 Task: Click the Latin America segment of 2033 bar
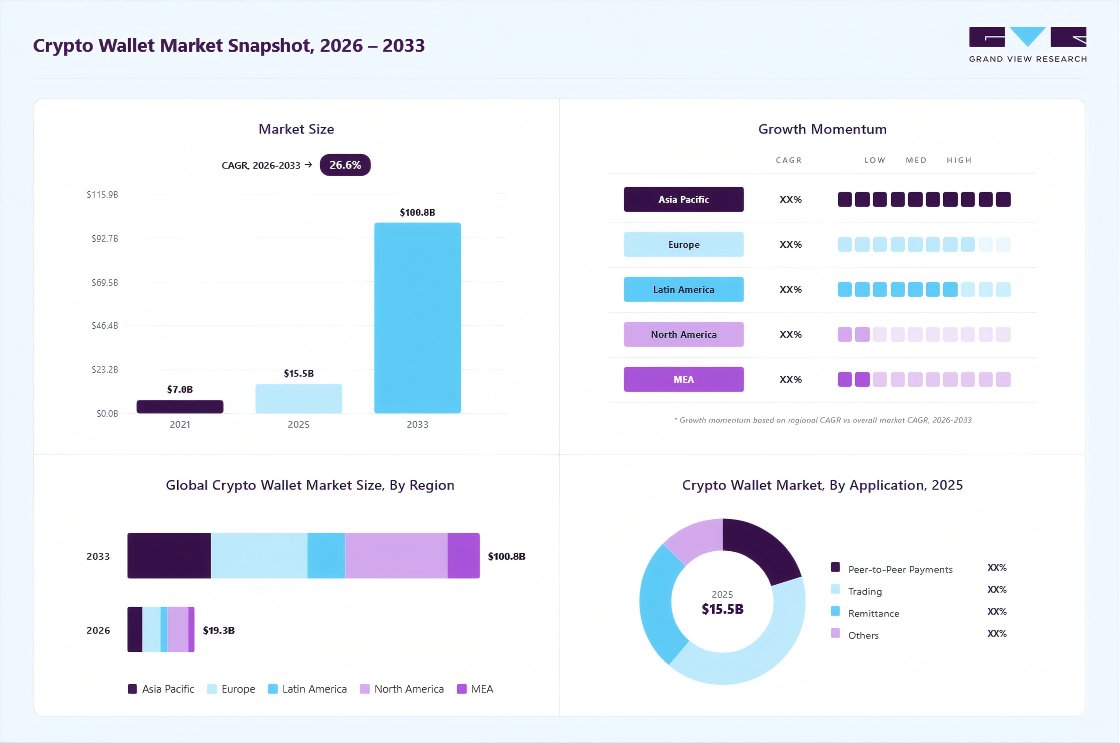[326, 556]
